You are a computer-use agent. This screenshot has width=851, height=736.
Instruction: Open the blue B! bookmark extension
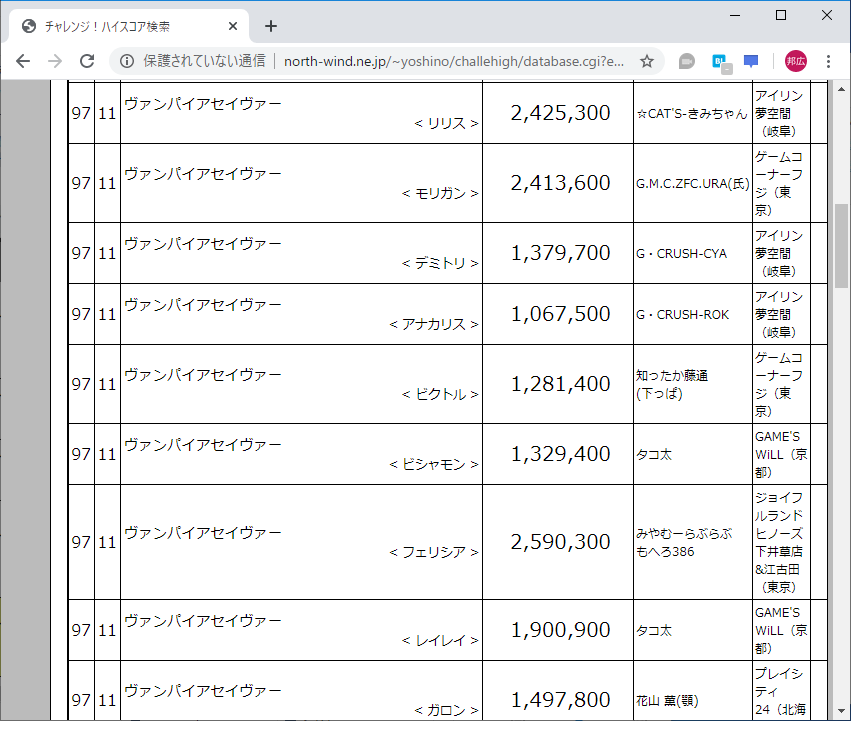(x=721, y=62)
